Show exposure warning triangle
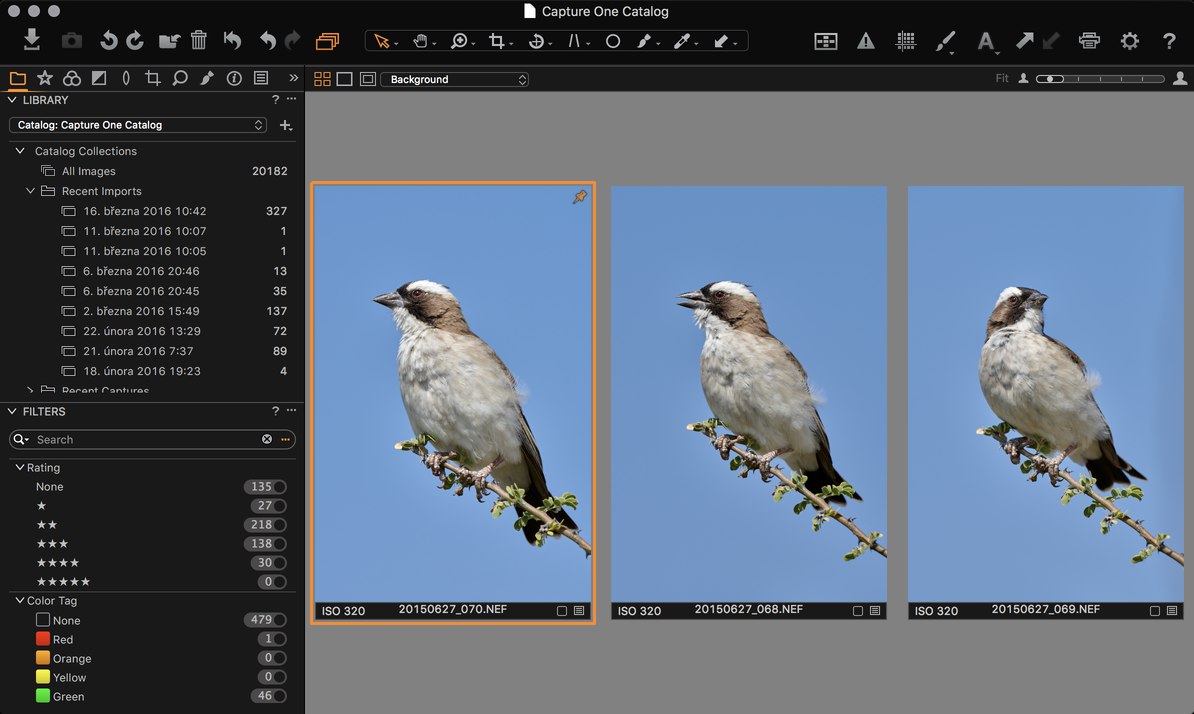Screen dimensions: 1194x714 pyautogui.click(x=866, y=41)
